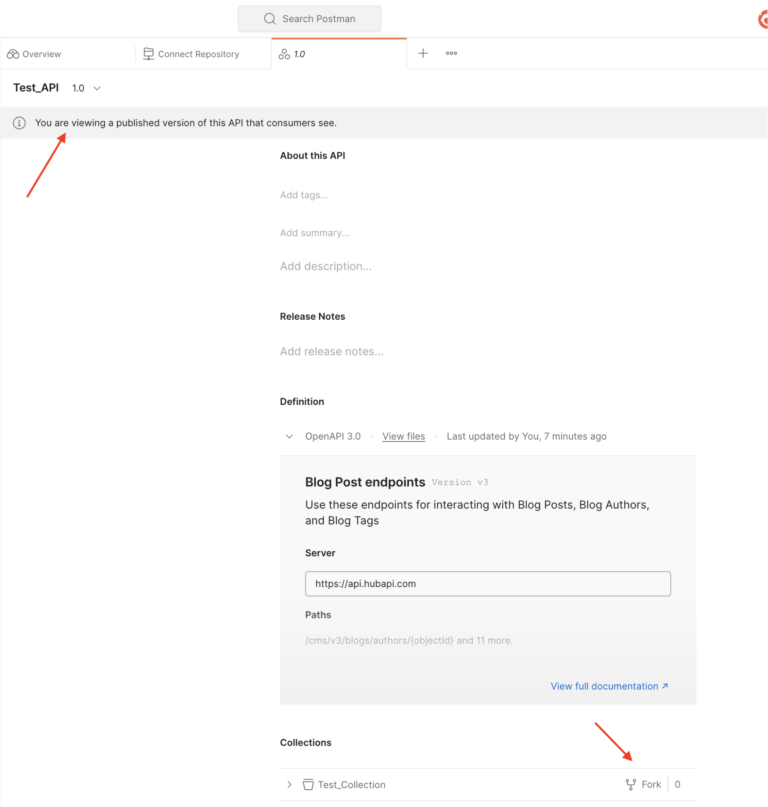Click the Overview tab icon
768x807 pixels.
tap(13, 54)
